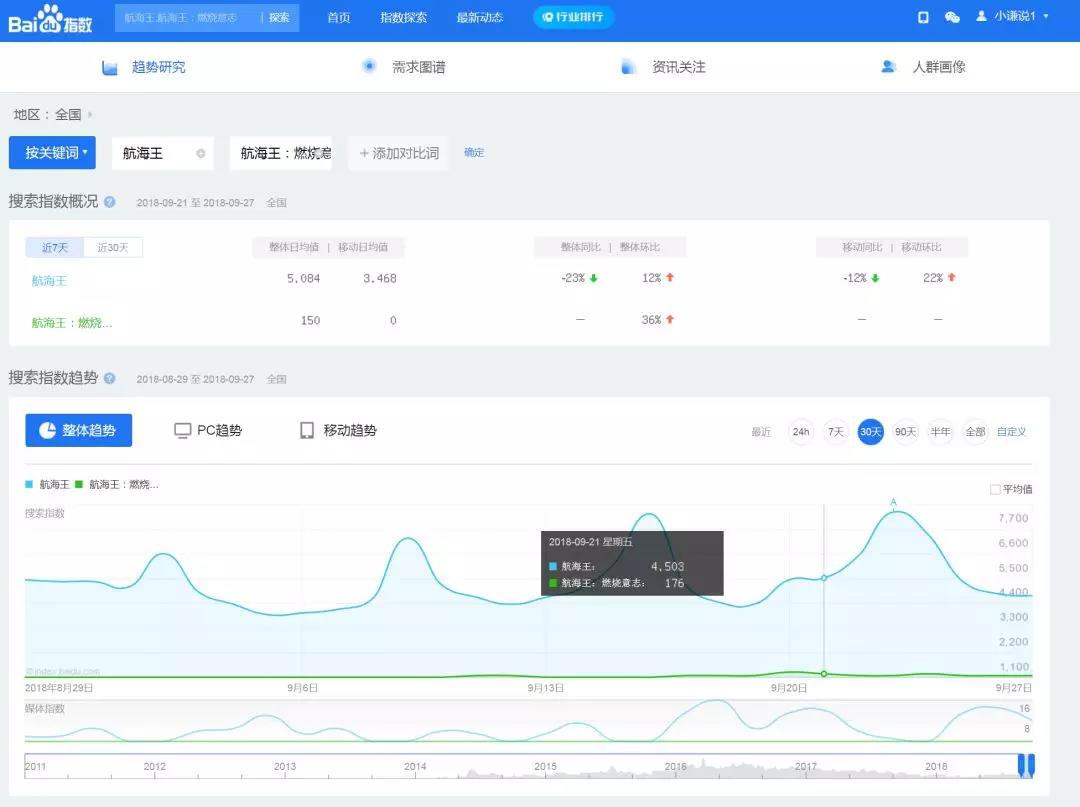The width and height of the screenshot is (1080, 807).
Task: Click the 添加对比词 input field
Action: point(398,153)
